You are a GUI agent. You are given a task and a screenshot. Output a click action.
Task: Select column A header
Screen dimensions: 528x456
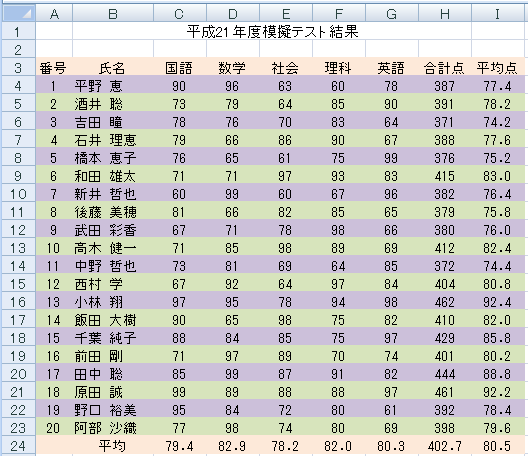coord(54,13)
